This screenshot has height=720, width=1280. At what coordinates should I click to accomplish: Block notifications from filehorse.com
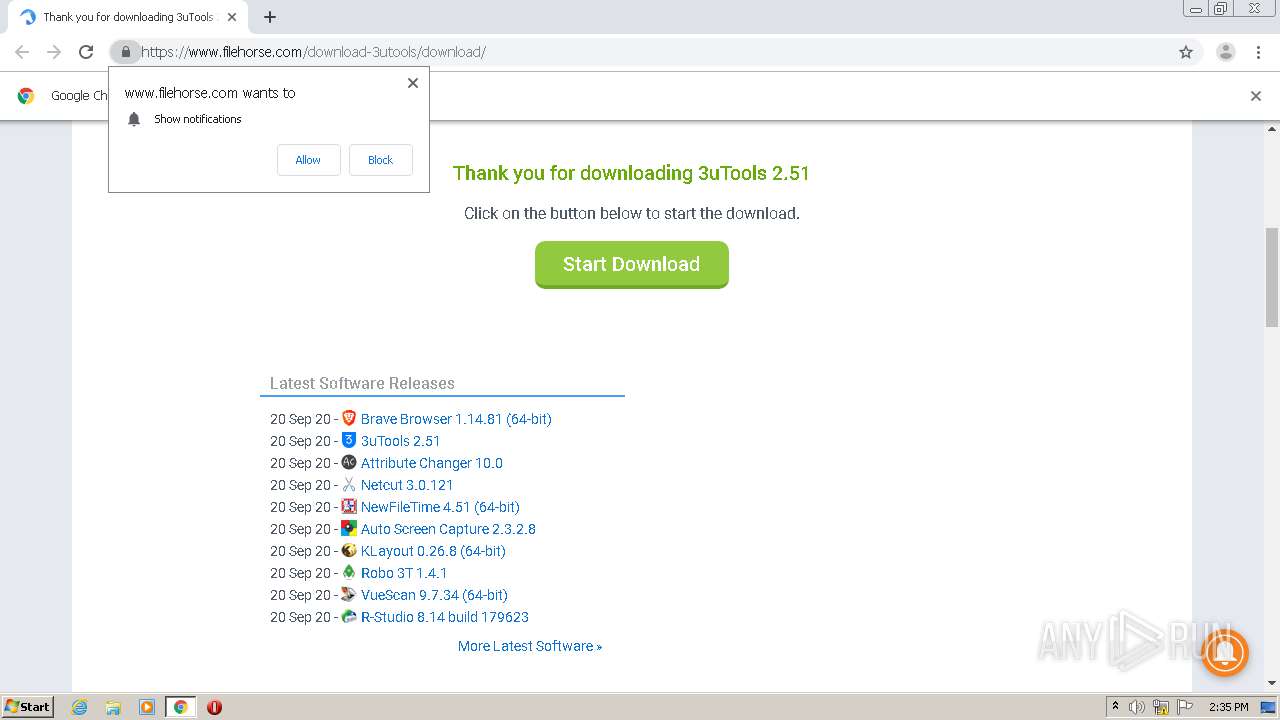pyautogui.click(x=380, y=160)
